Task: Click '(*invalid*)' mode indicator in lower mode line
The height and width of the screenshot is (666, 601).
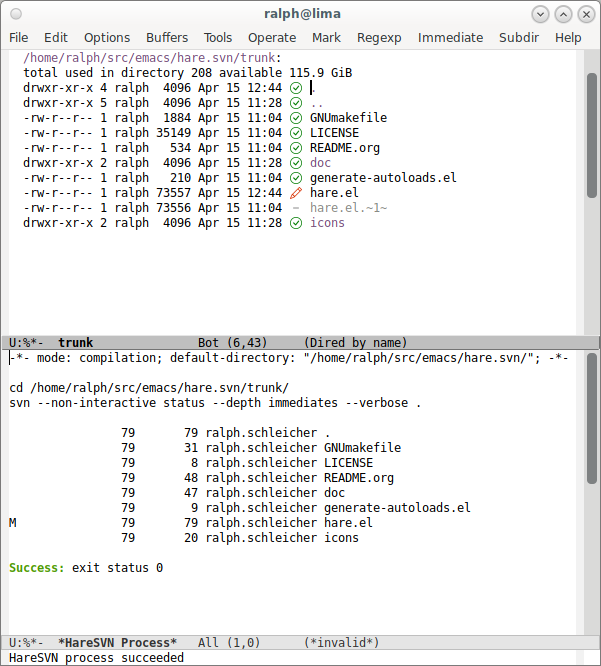Action: point(341,643)
